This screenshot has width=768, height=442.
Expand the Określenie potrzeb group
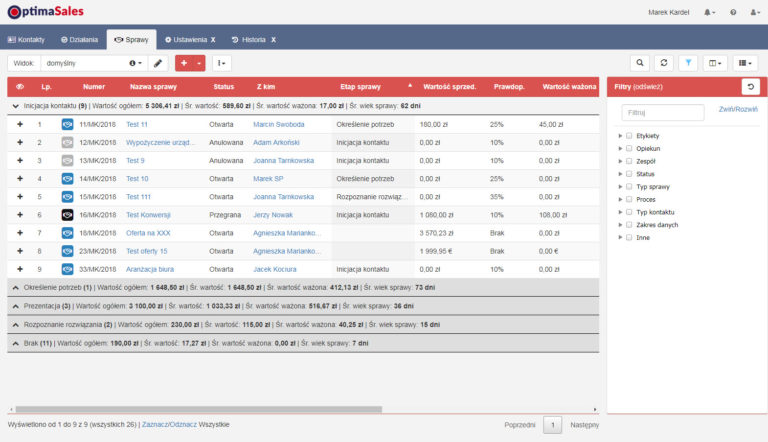16,288
